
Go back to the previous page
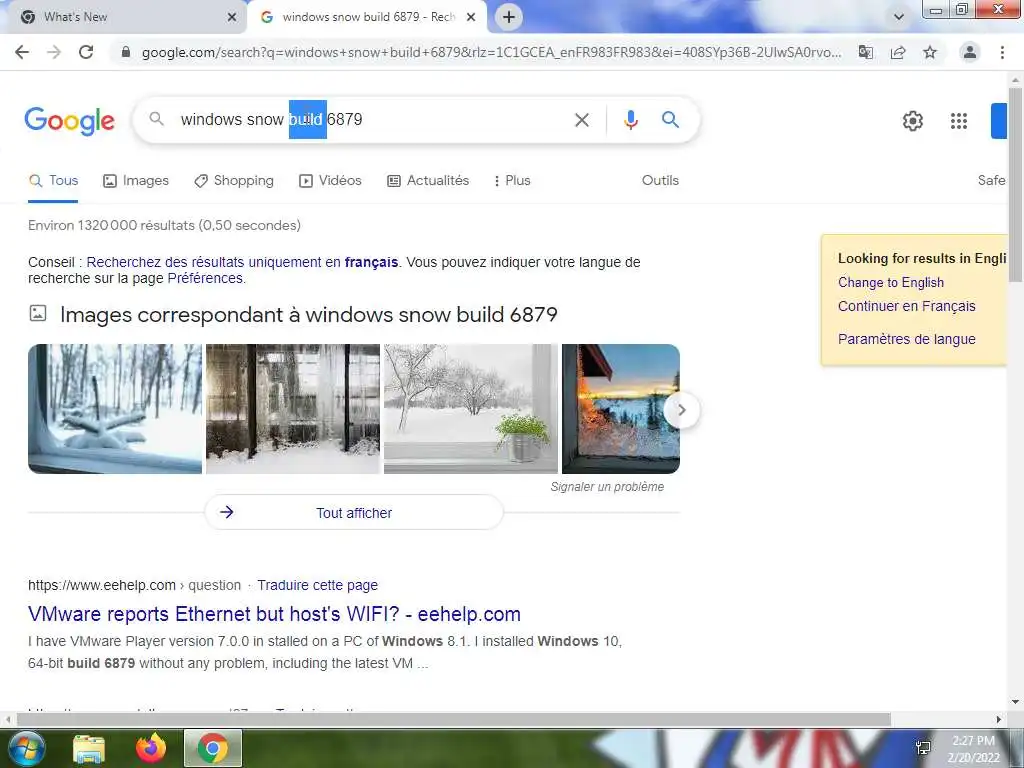pos(22,52)
